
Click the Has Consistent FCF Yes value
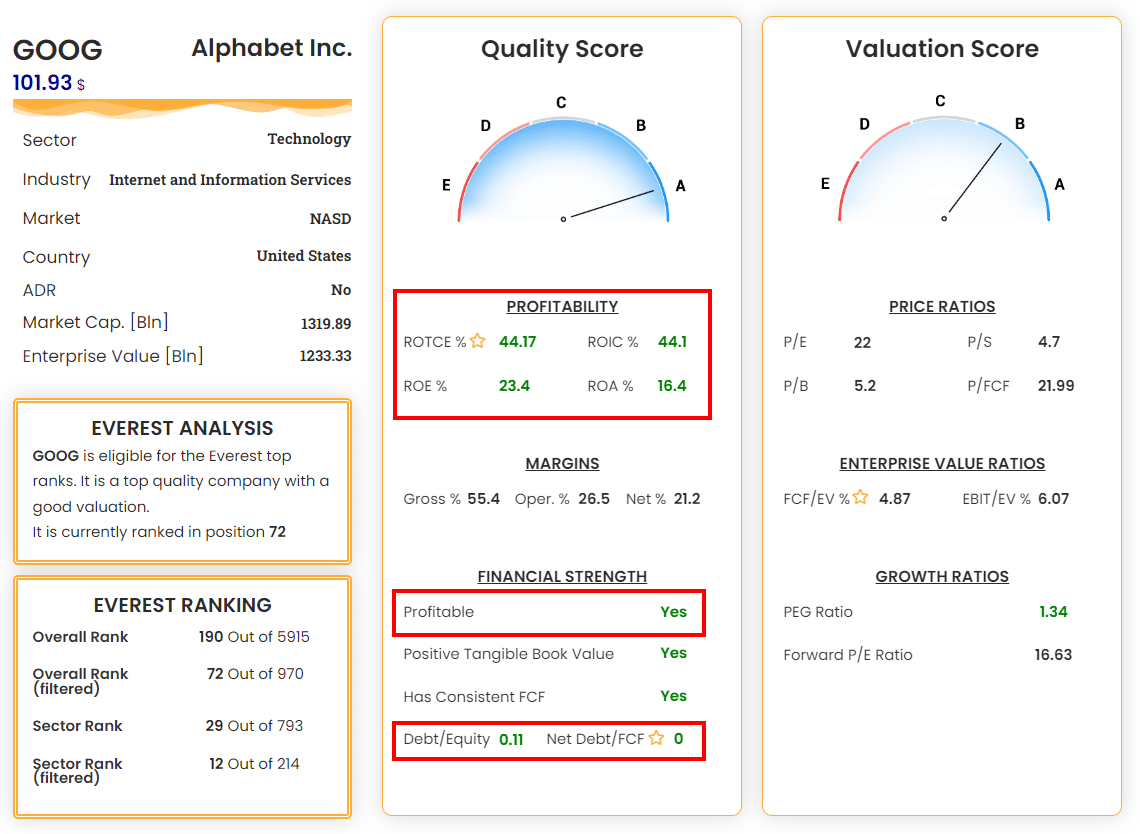673,696
